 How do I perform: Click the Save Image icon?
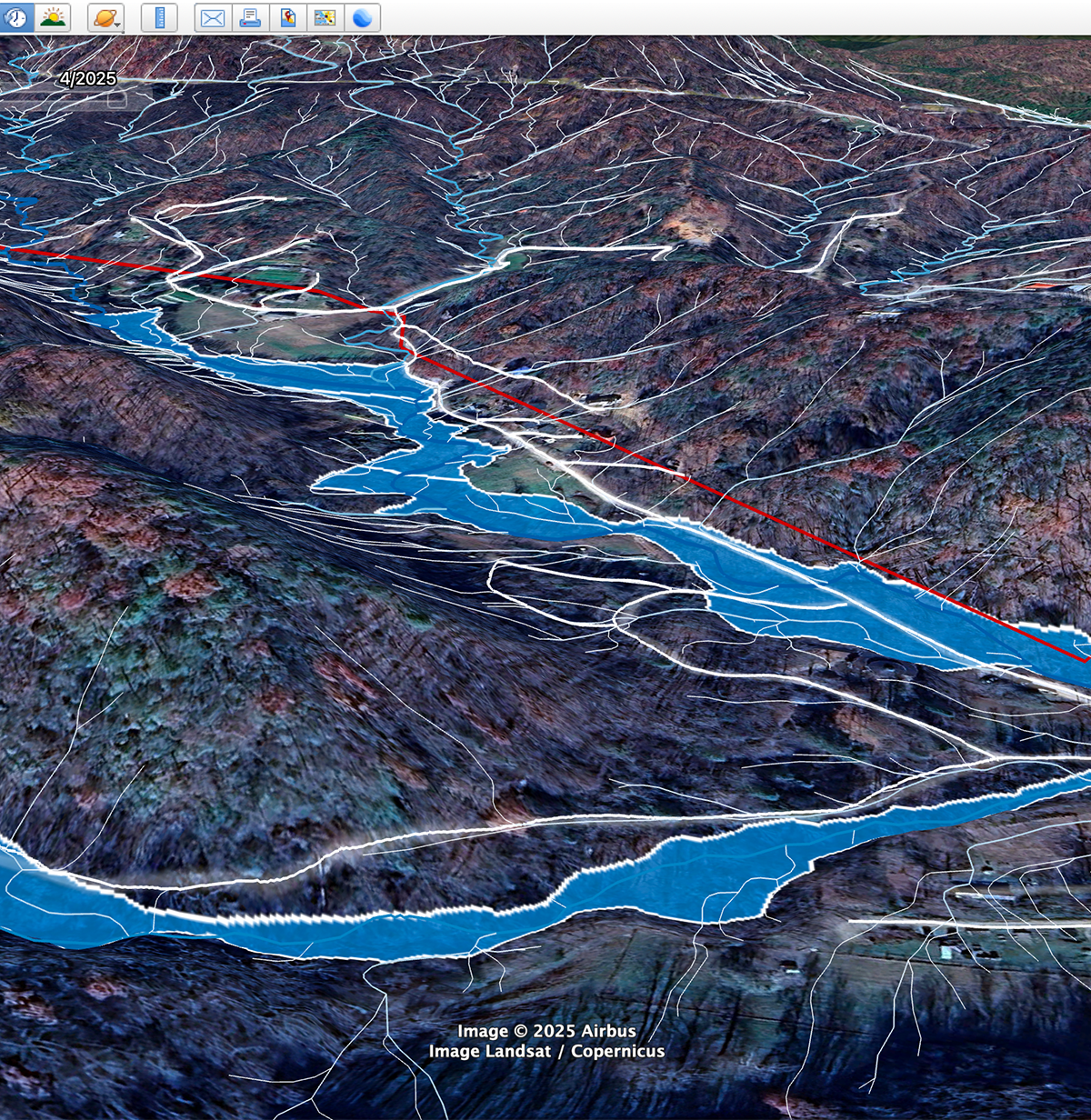click(287, 17)
